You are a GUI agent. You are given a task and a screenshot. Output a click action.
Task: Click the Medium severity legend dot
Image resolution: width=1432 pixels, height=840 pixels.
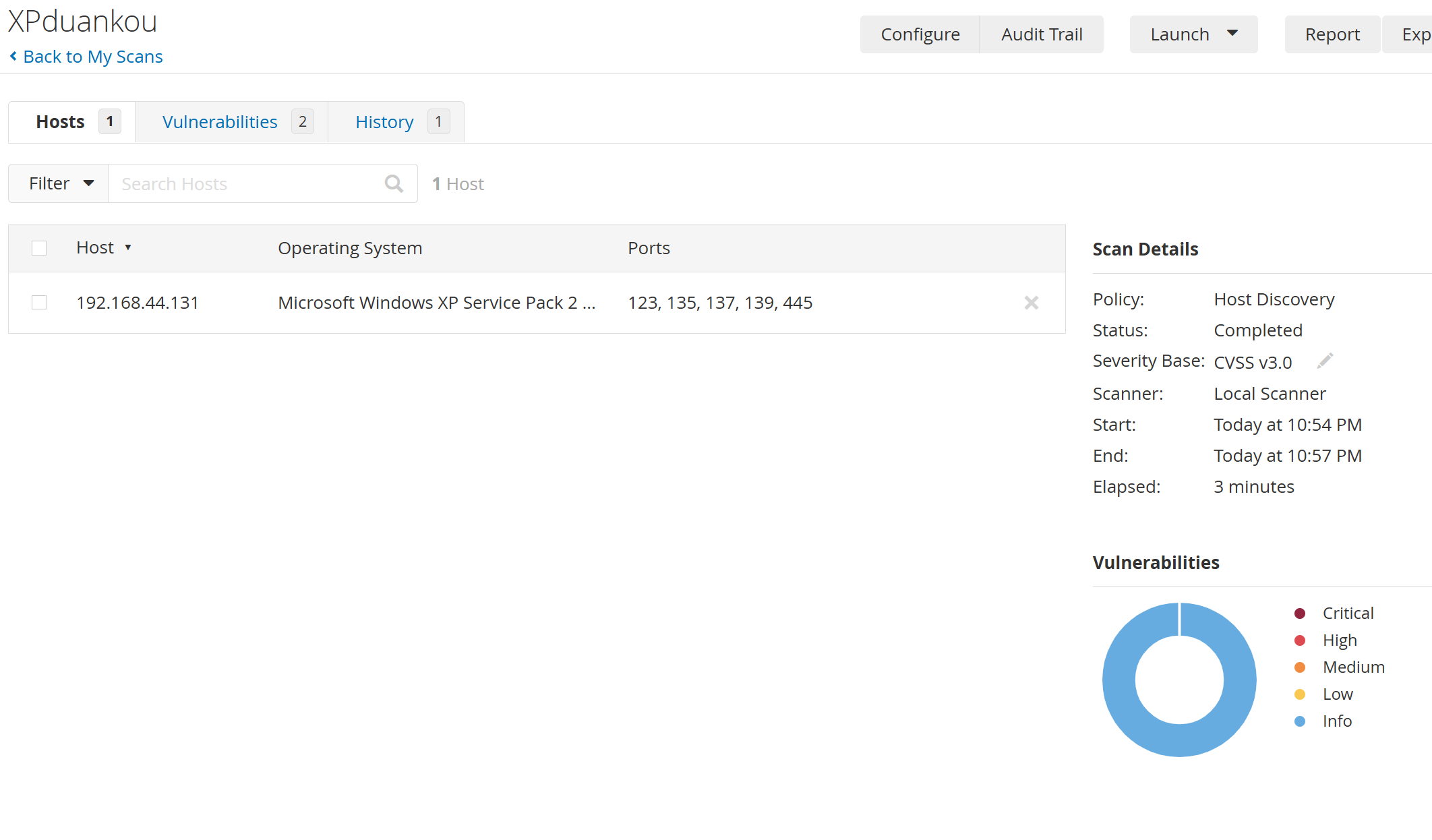tap(1300, 667)
